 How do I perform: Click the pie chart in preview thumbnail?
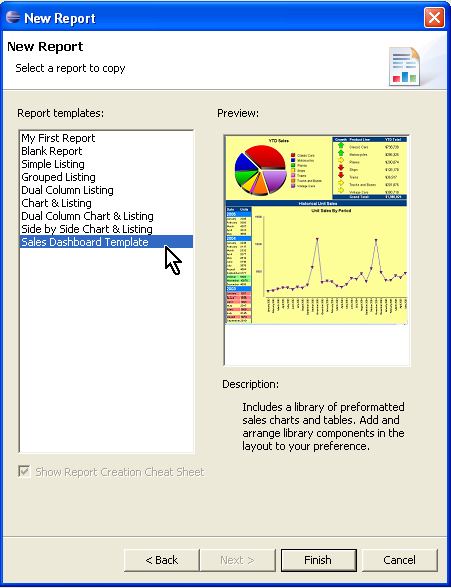261,170
